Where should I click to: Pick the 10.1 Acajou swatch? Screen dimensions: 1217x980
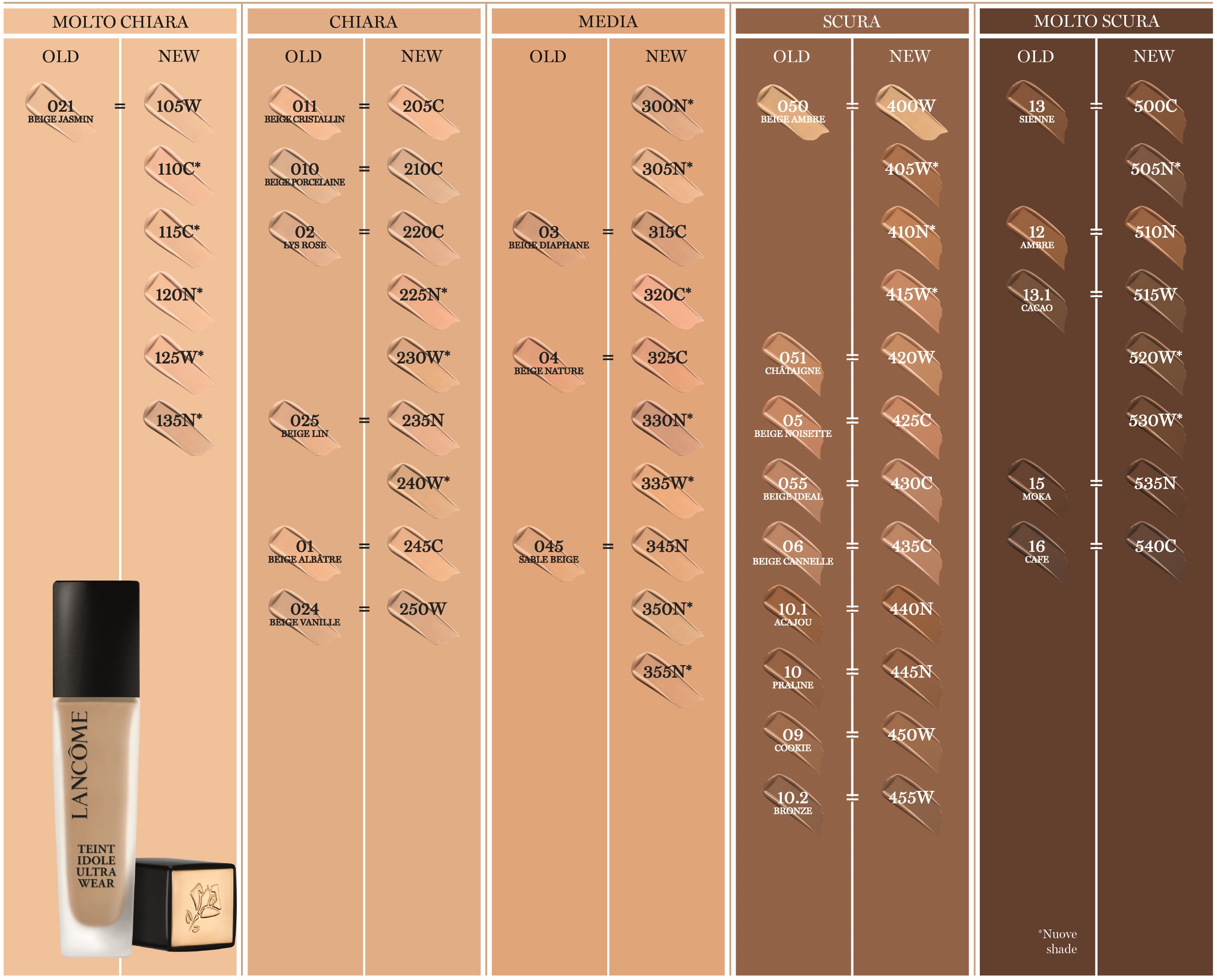click(x=793, y=616)
